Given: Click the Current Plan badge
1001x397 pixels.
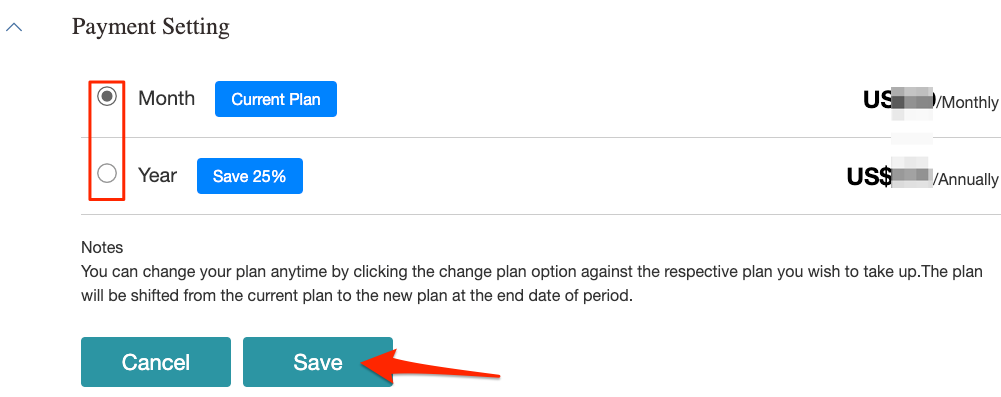Looking at the screenshot, I should [276, 99].
